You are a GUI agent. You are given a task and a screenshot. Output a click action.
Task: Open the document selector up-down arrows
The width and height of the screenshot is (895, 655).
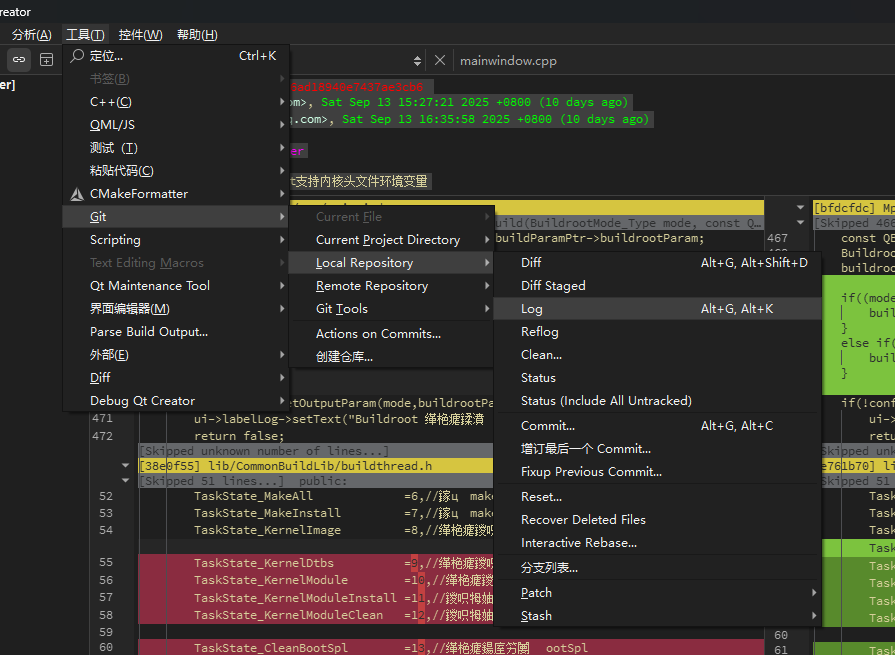[417, 60]
